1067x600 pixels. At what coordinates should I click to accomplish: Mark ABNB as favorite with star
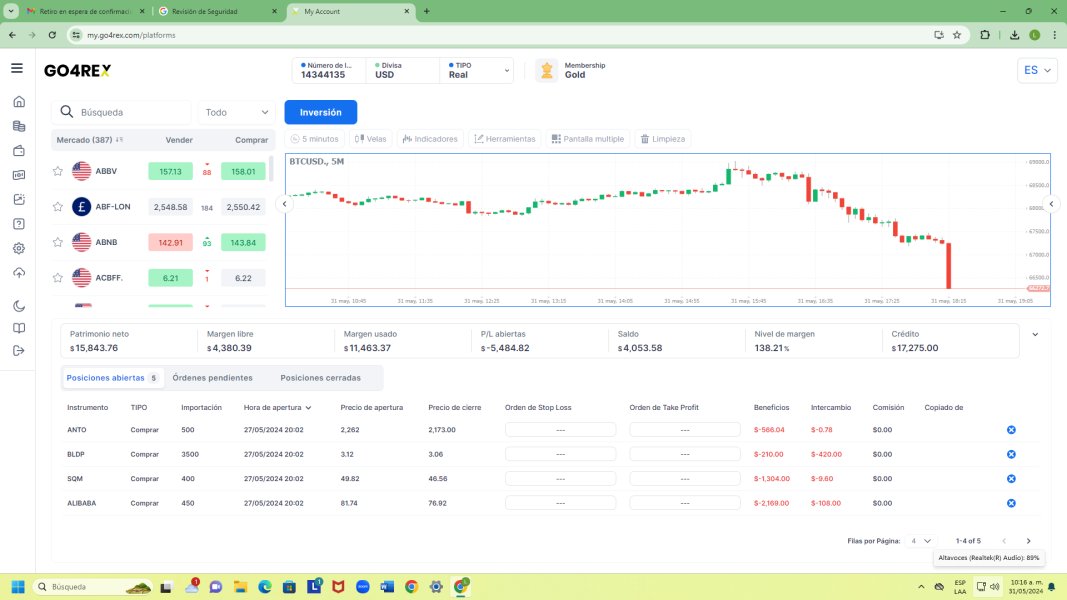tap(58, 243)
